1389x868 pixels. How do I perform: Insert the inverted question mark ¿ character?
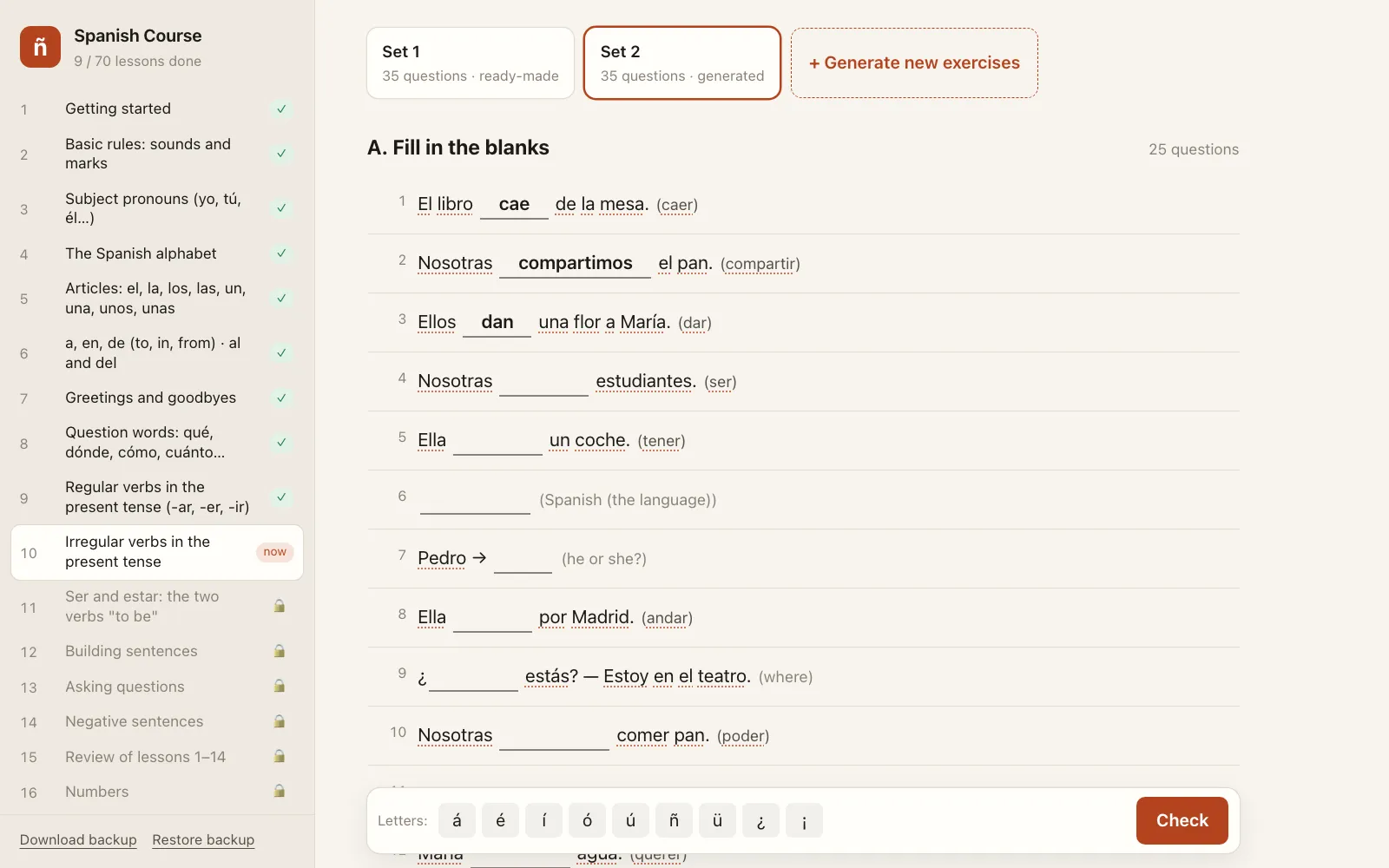click(x=760, y=820)
